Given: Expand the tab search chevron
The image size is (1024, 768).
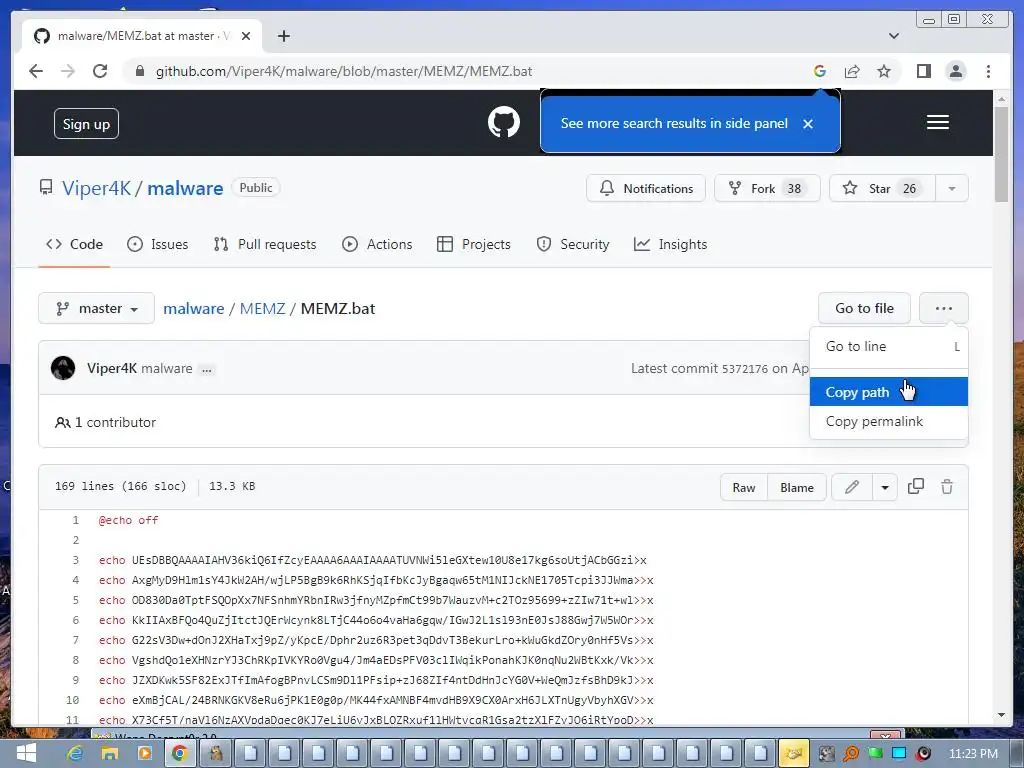Looking at the screenshot, I should (x=893, y=36).
